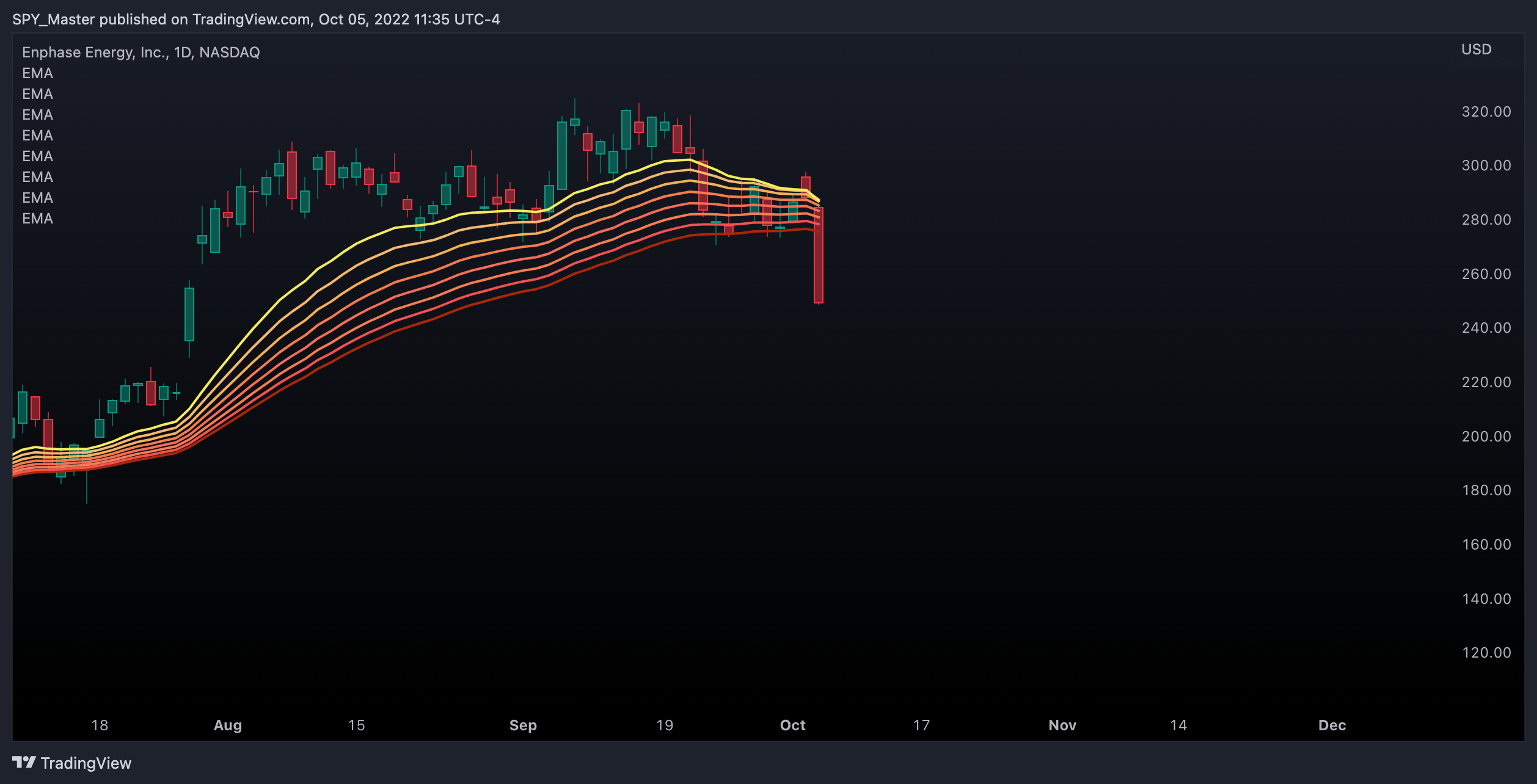Screen dimensions: 1537x784
Task: Click the 17 date label on time axis
Action: point(921,725)
